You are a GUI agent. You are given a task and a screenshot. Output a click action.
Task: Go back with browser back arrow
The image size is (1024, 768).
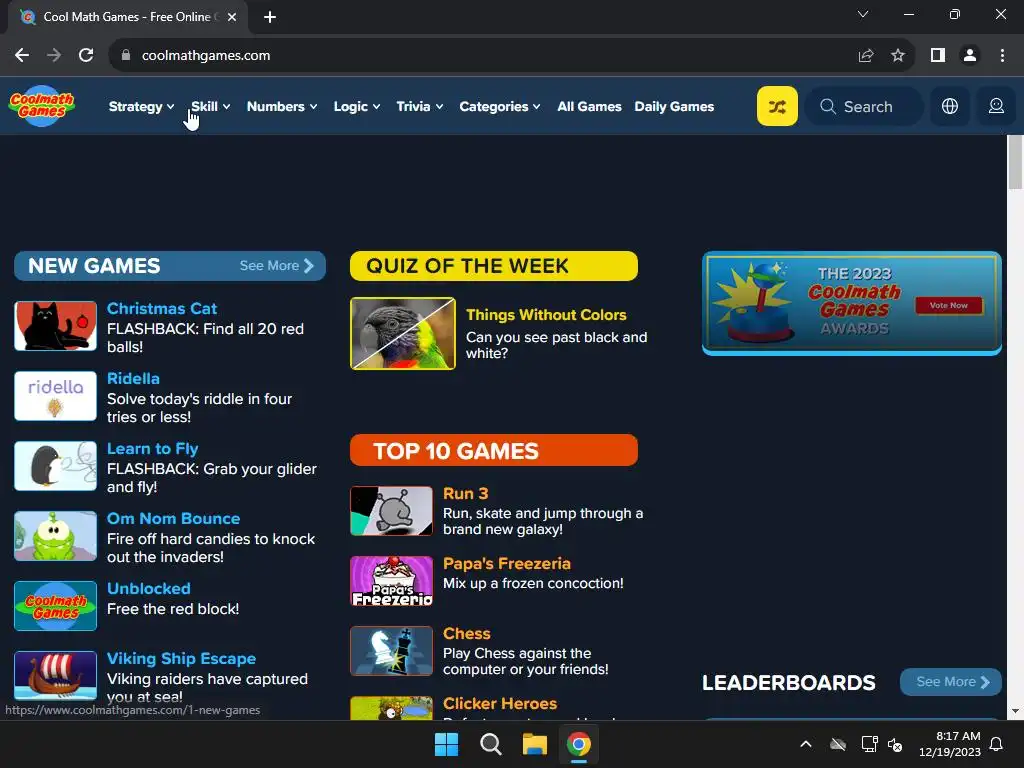point(22,56)
